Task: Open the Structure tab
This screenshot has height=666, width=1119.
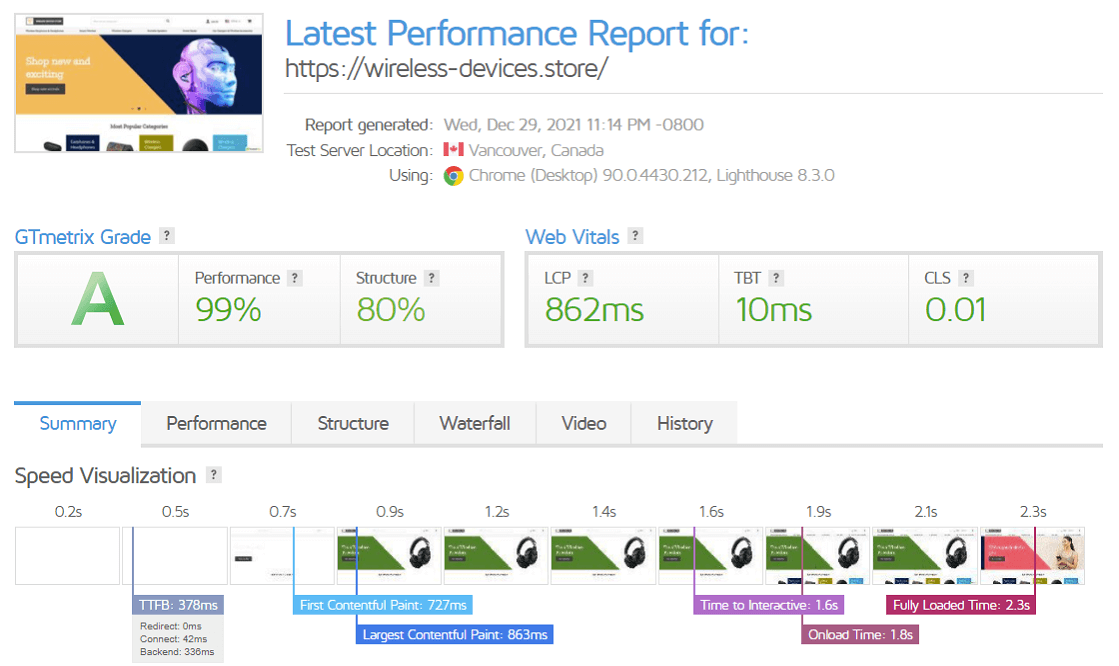Action: tap(353, 423)
